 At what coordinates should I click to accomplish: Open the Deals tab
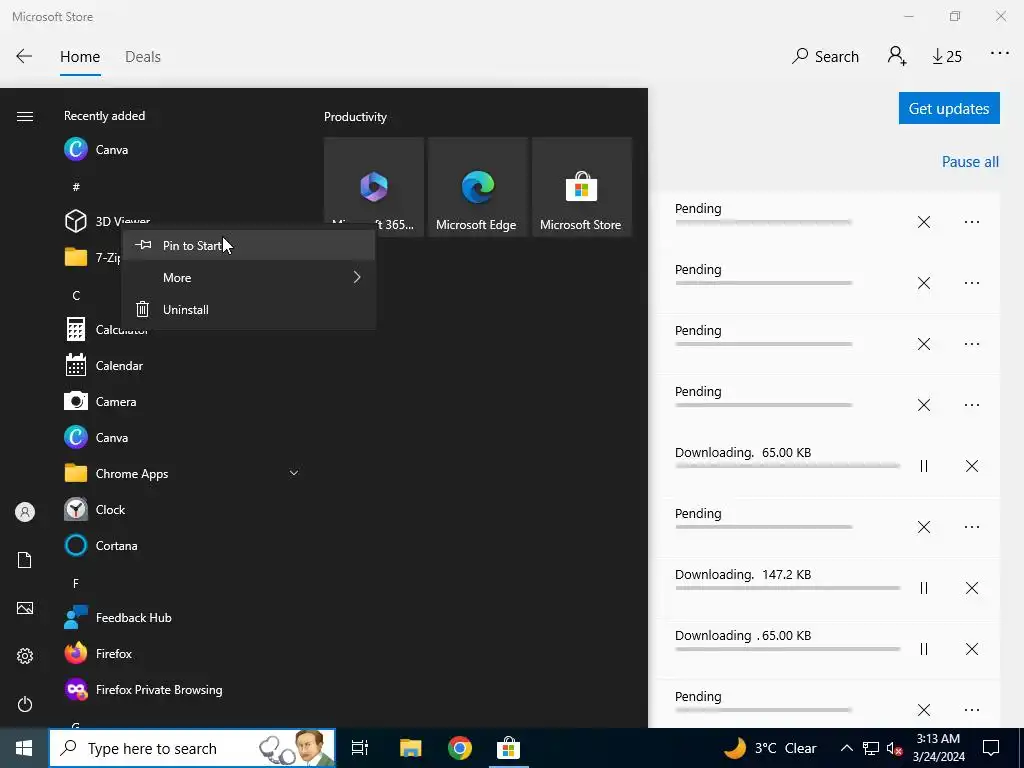tap(142, 57)
